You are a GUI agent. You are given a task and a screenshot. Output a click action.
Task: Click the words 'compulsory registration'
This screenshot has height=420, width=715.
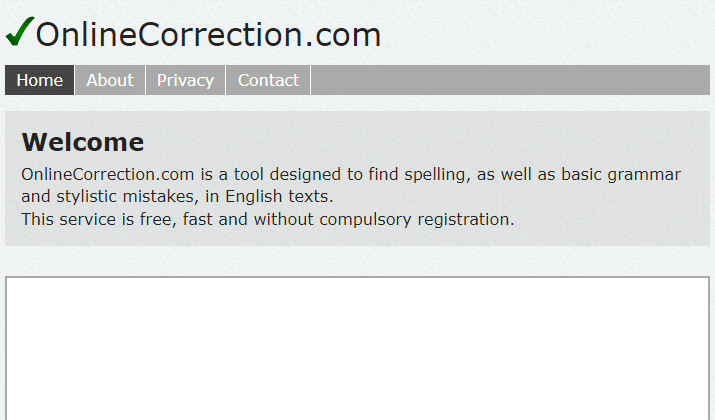click(417, 220)
